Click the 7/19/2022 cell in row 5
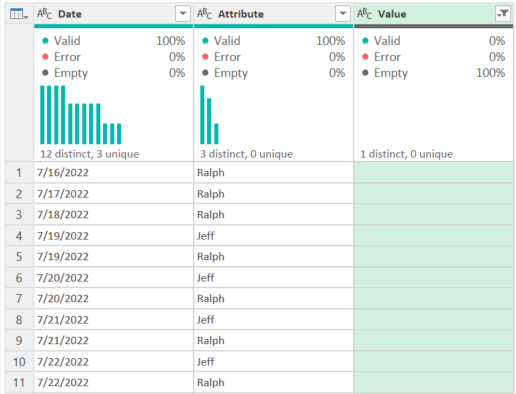The height and width of the screenshot is (394, 516). pyautogui.click(x=114, y=257)
